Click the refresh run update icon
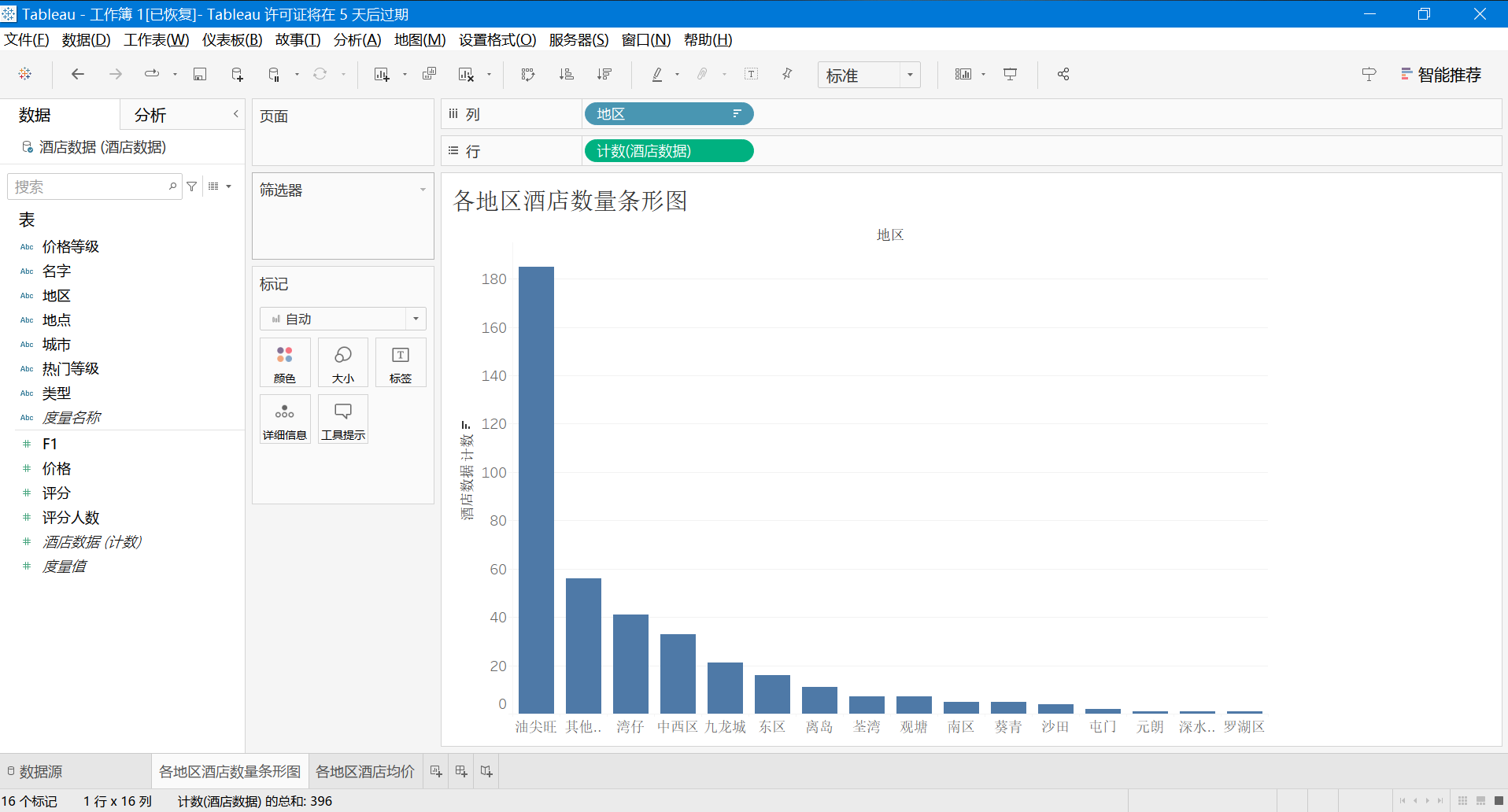This screenshot has width=1508, height=812. point(320,74)
